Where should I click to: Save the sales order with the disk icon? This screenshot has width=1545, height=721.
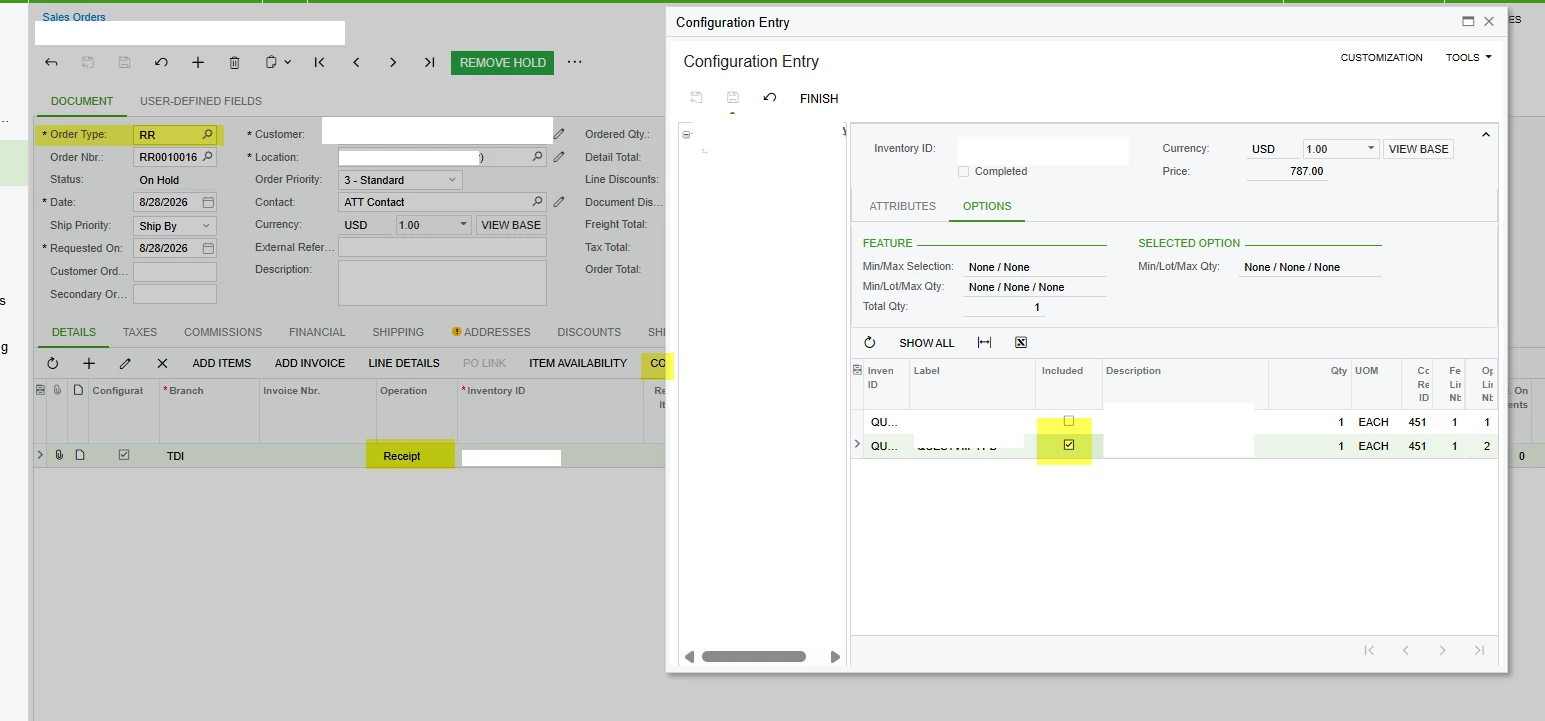point(124,62)
